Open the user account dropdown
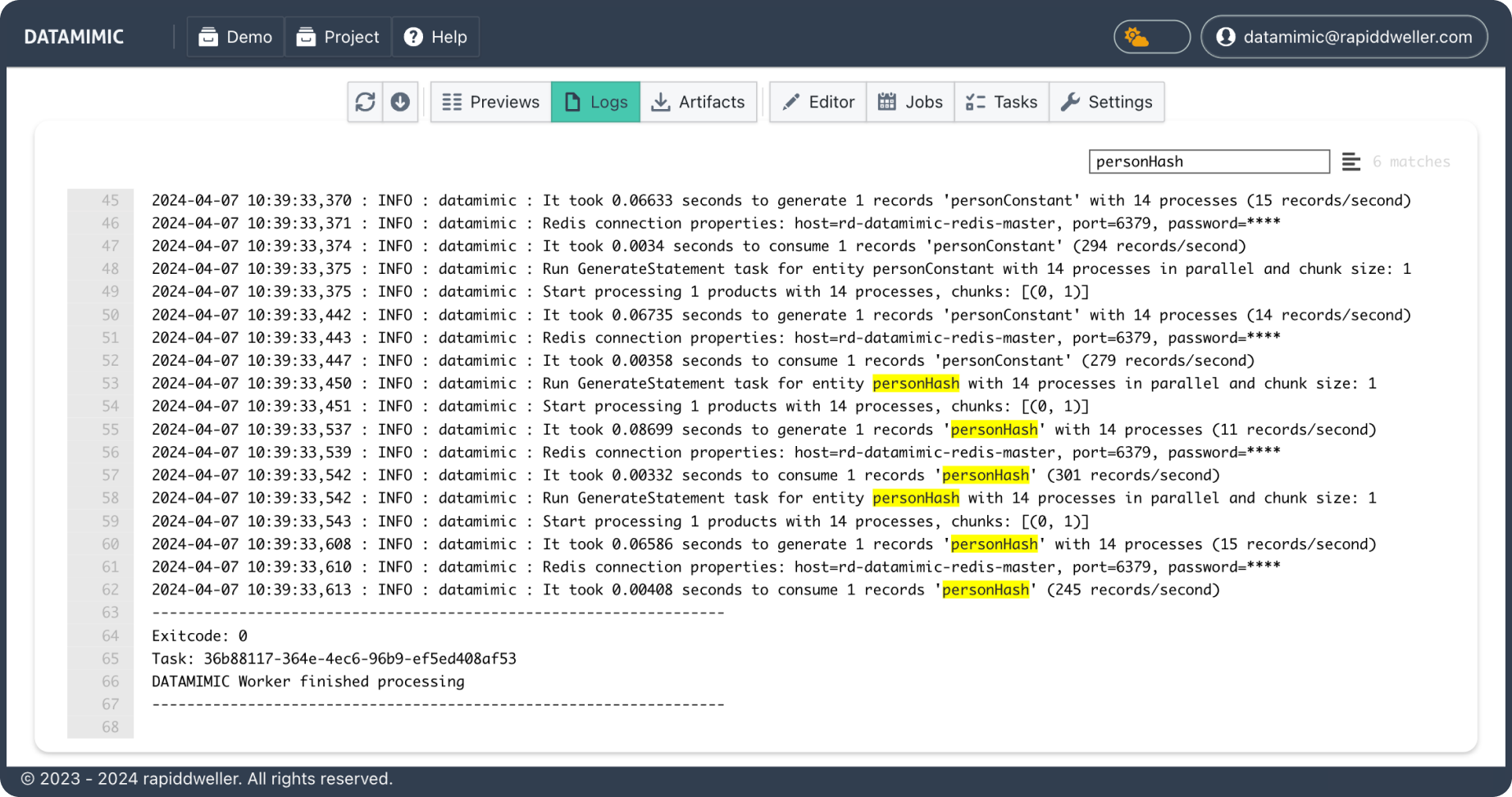 coord(1342,36)
